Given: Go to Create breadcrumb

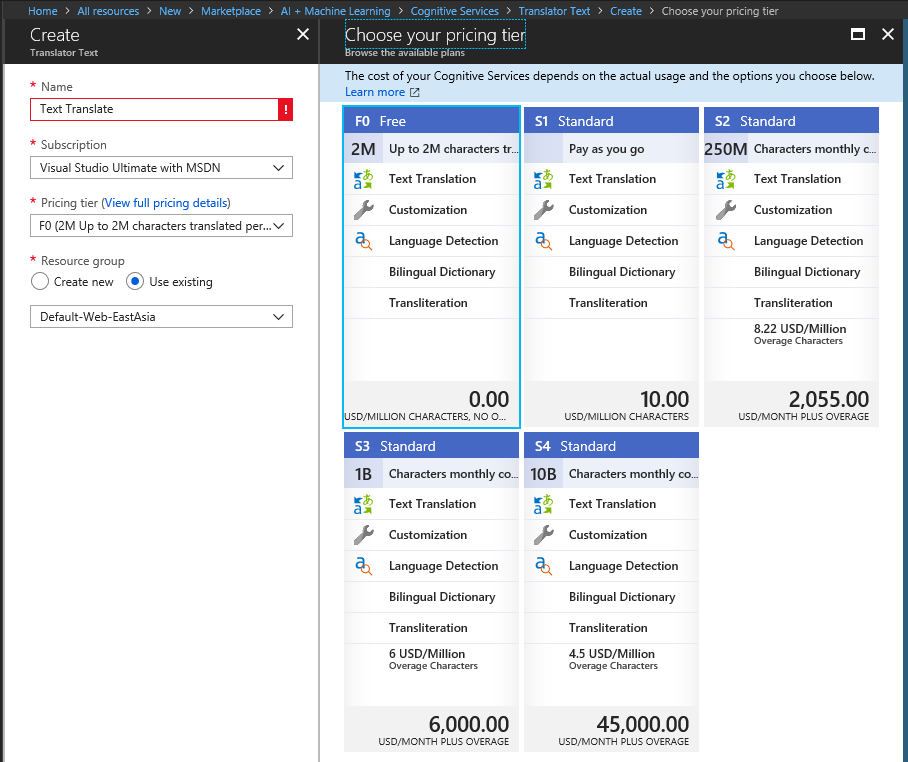Looking at the screenshot, I should click(625, 11).
